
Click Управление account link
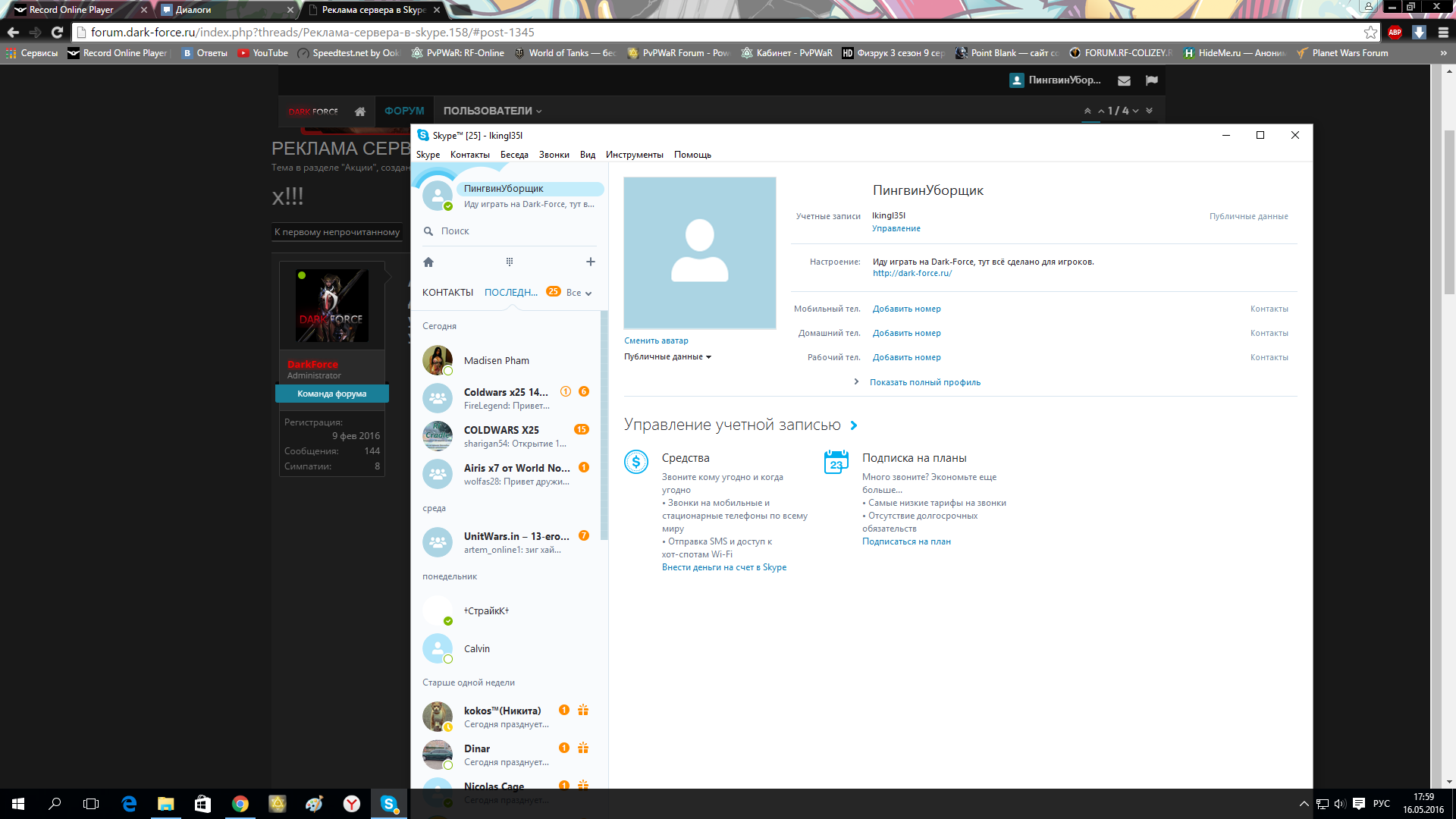pyautogui.click(x=896, y=229)
